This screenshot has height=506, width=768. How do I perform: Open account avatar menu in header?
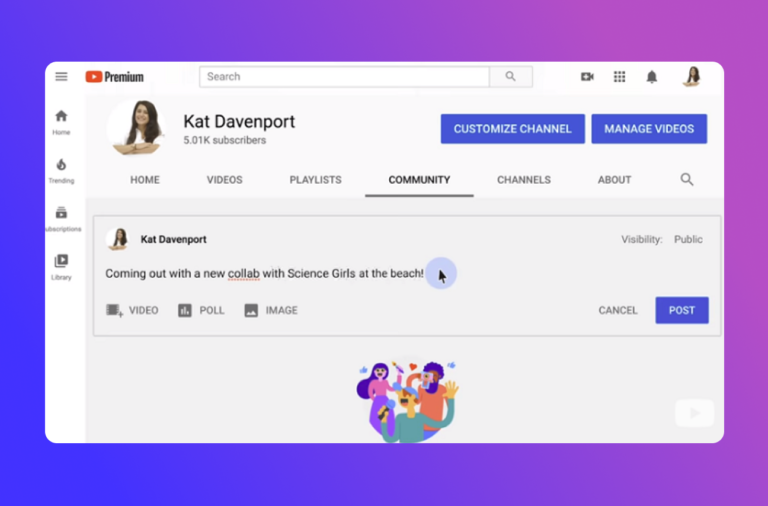point(692,76)
